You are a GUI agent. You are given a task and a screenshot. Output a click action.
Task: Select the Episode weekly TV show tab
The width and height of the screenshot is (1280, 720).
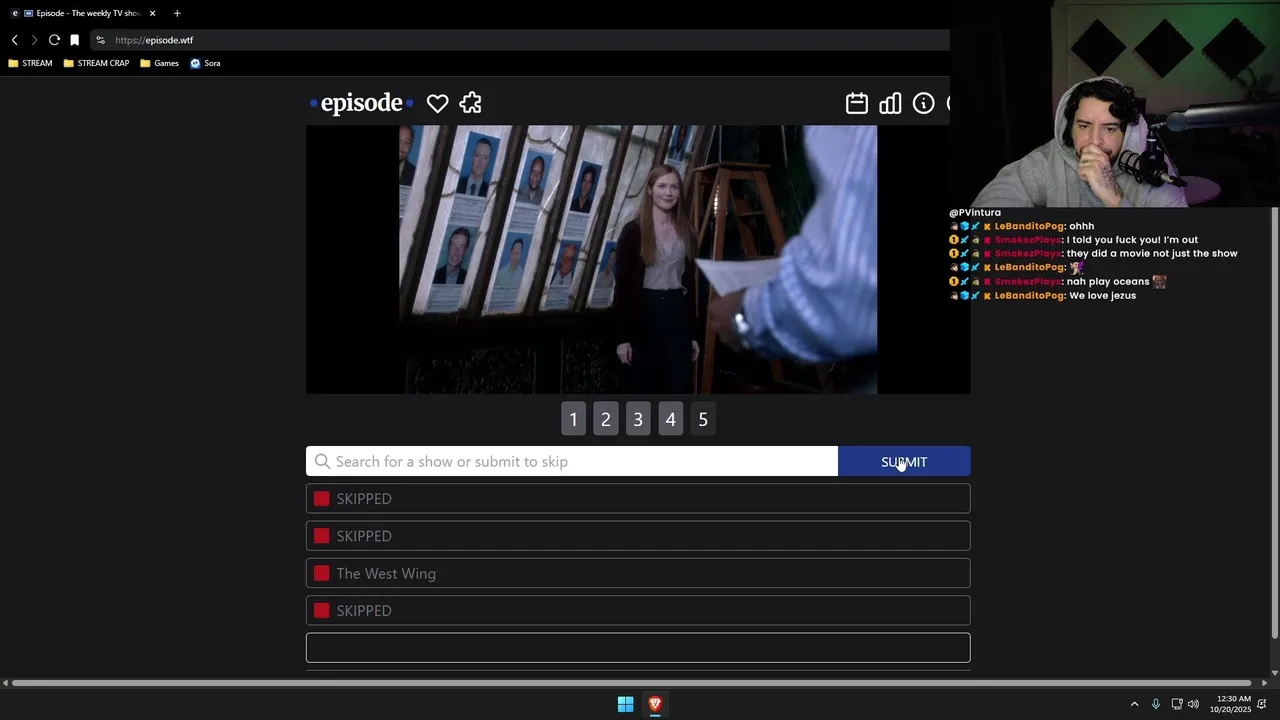point(83,13)
